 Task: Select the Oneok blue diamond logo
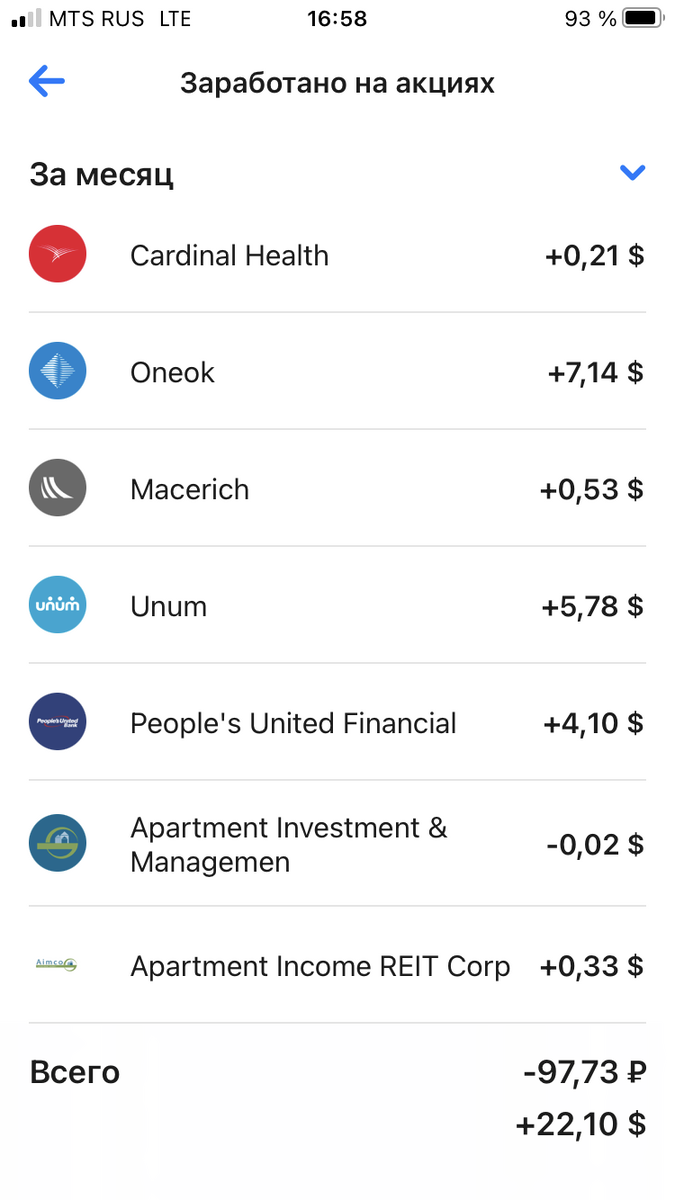pos(58,372)
